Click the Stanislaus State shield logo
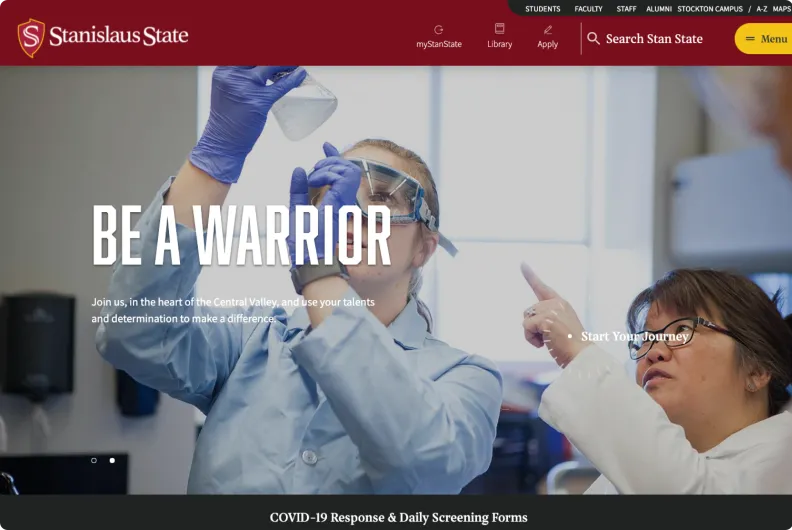 31,38
